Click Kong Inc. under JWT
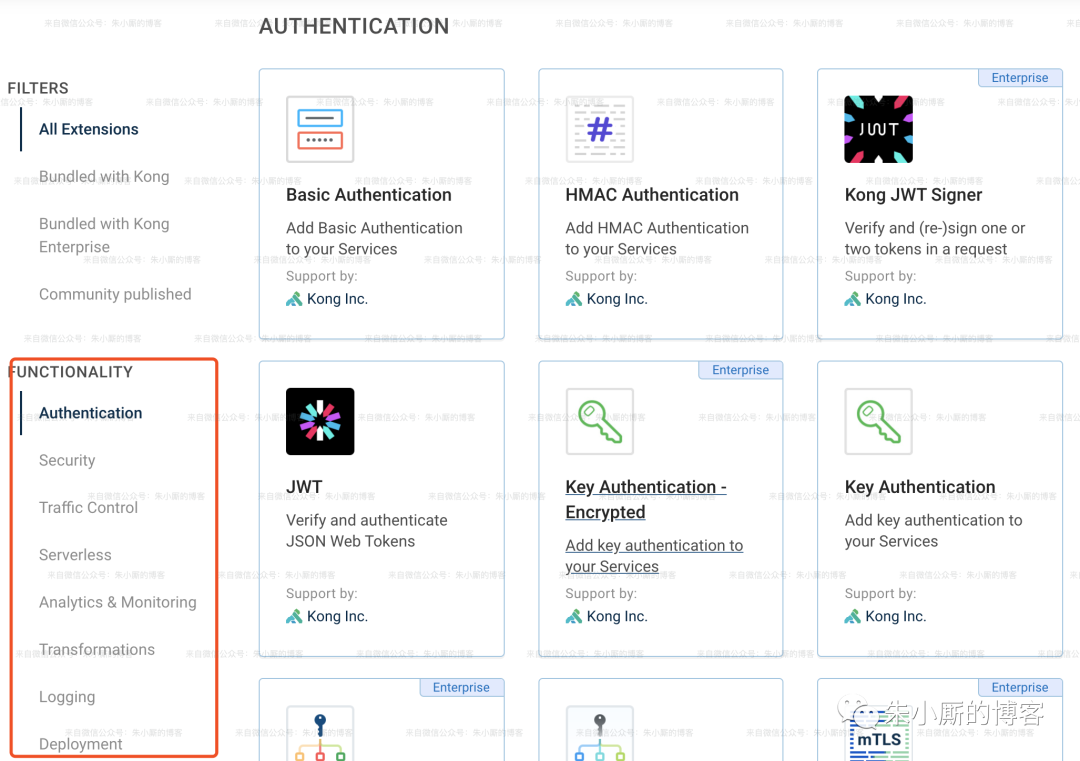Screen dimensions: 1080x761 338,616
